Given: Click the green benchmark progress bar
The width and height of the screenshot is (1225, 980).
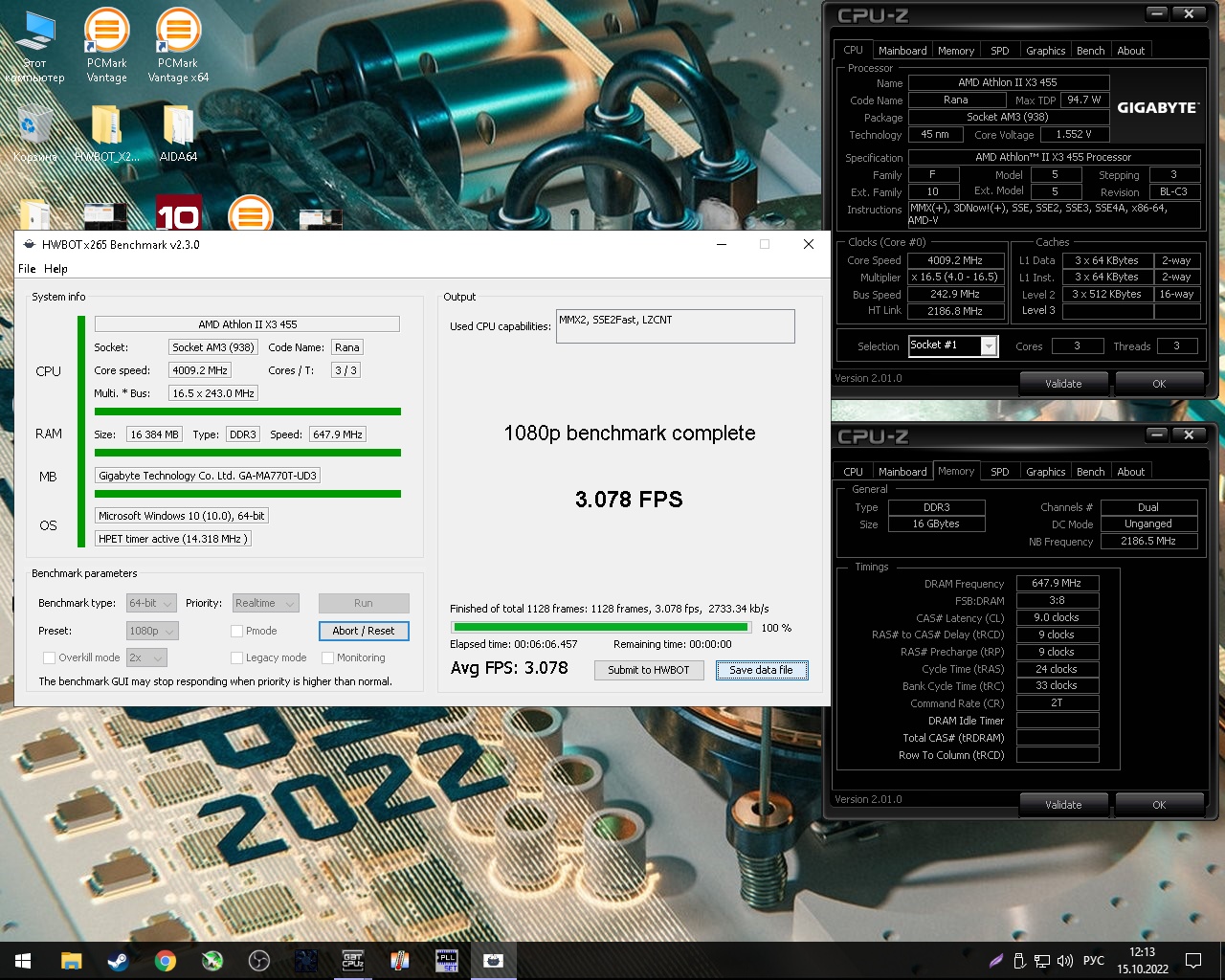Looking at the screenshot, I should [x=601, y=628].
